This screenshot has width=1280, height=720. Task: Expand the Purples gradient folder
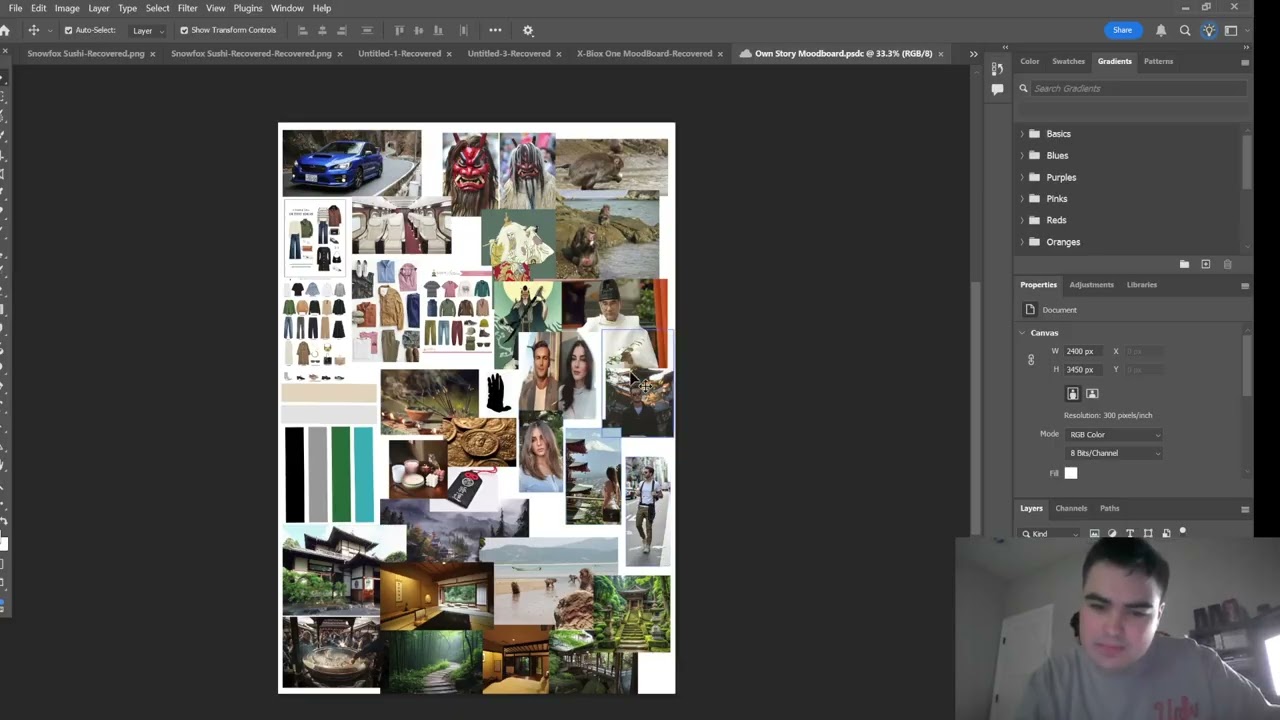tap(1022, 177)
